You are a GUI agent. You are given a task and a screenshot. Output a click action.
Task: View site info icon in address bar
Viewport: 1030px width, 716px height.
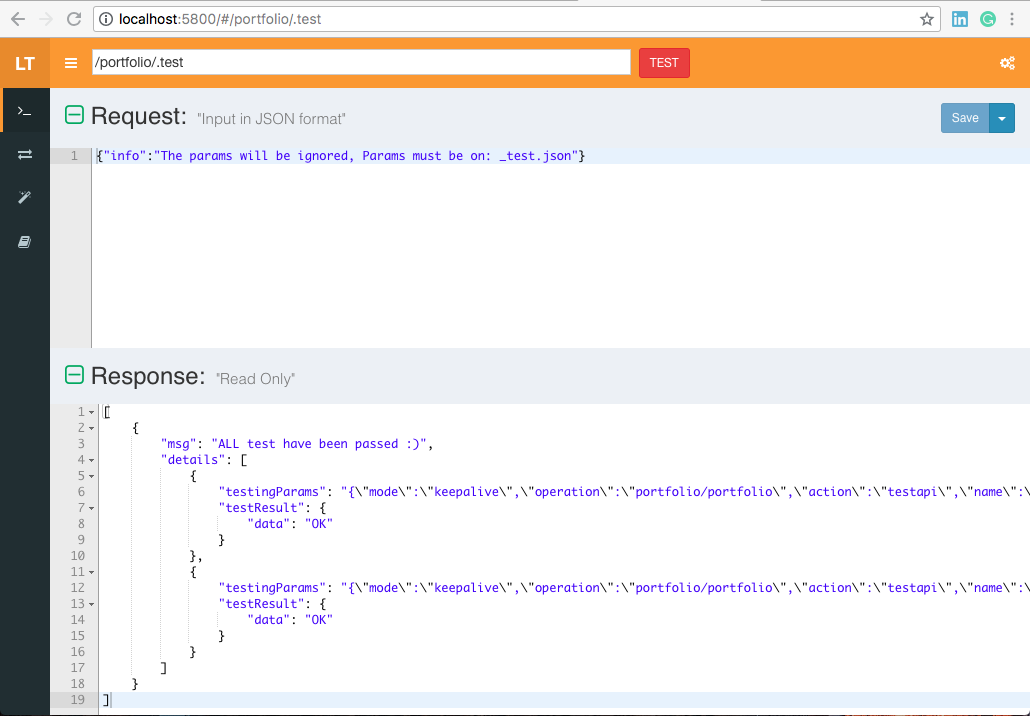(x=105, y=19)
